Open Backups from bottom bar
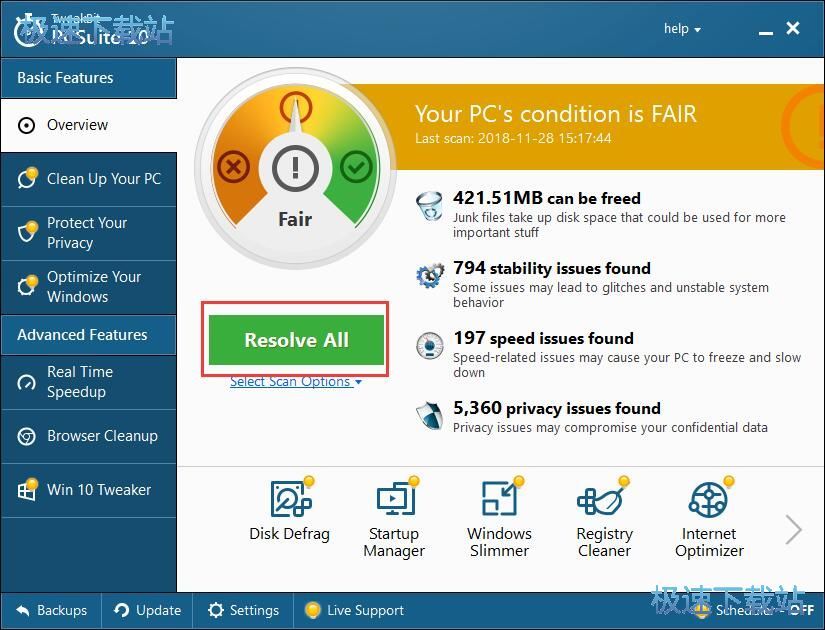 coord(51,611)
